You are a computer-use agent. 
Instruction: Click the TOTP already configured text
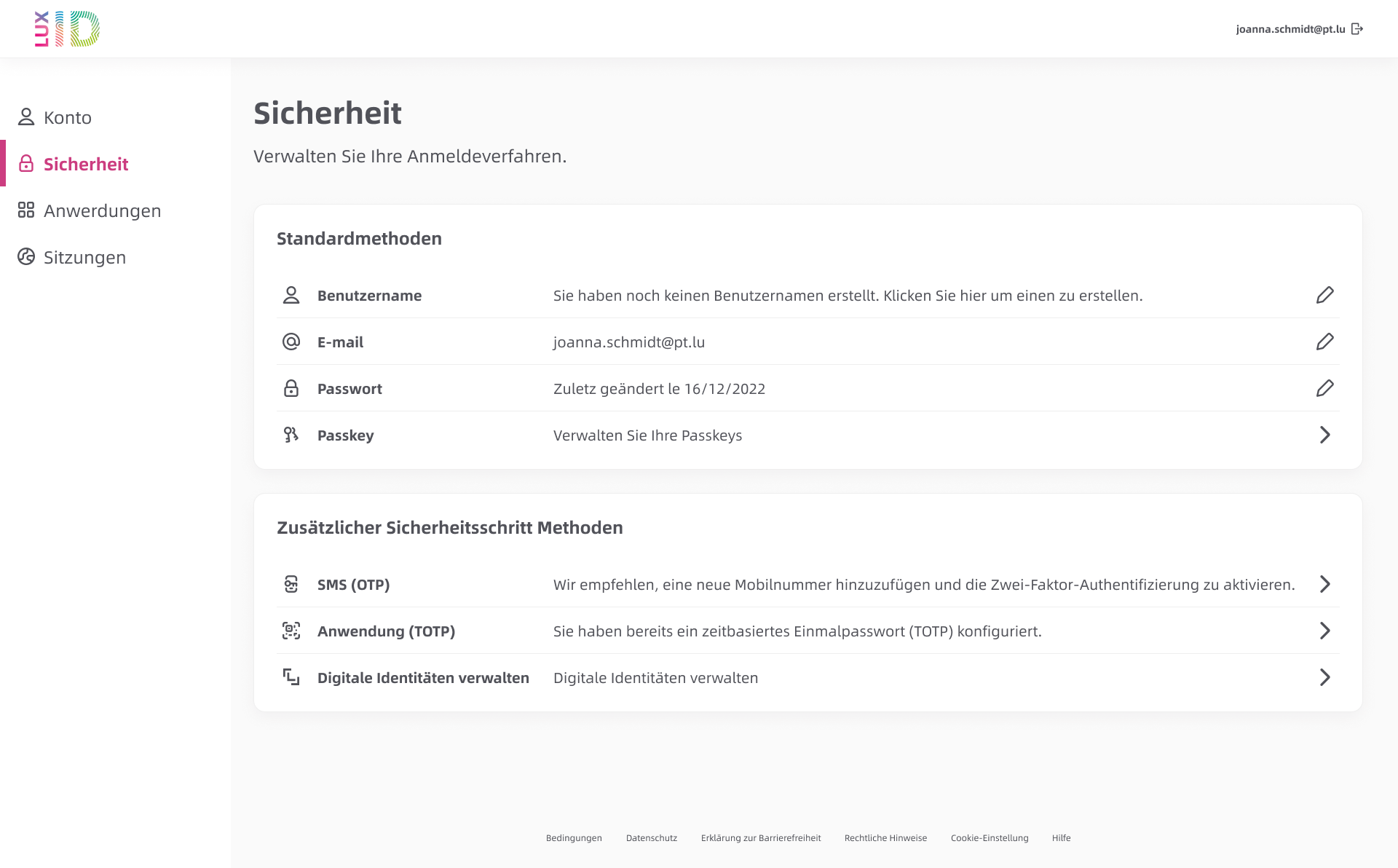click(x=797, y=631)
